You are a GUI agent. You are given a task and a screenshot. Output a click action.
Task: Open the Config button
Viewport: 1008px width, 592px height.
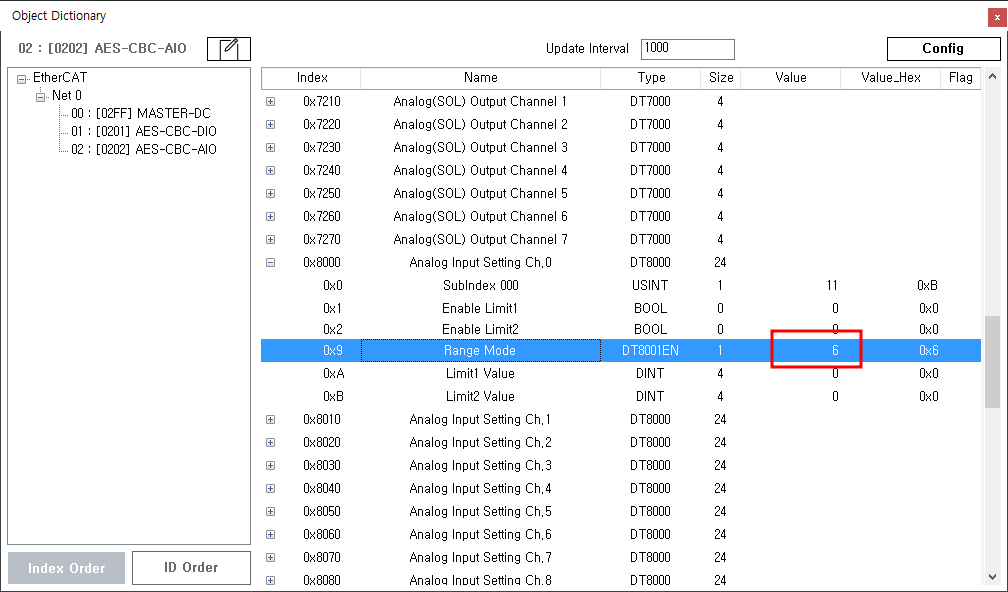click(x=942, y=48)
